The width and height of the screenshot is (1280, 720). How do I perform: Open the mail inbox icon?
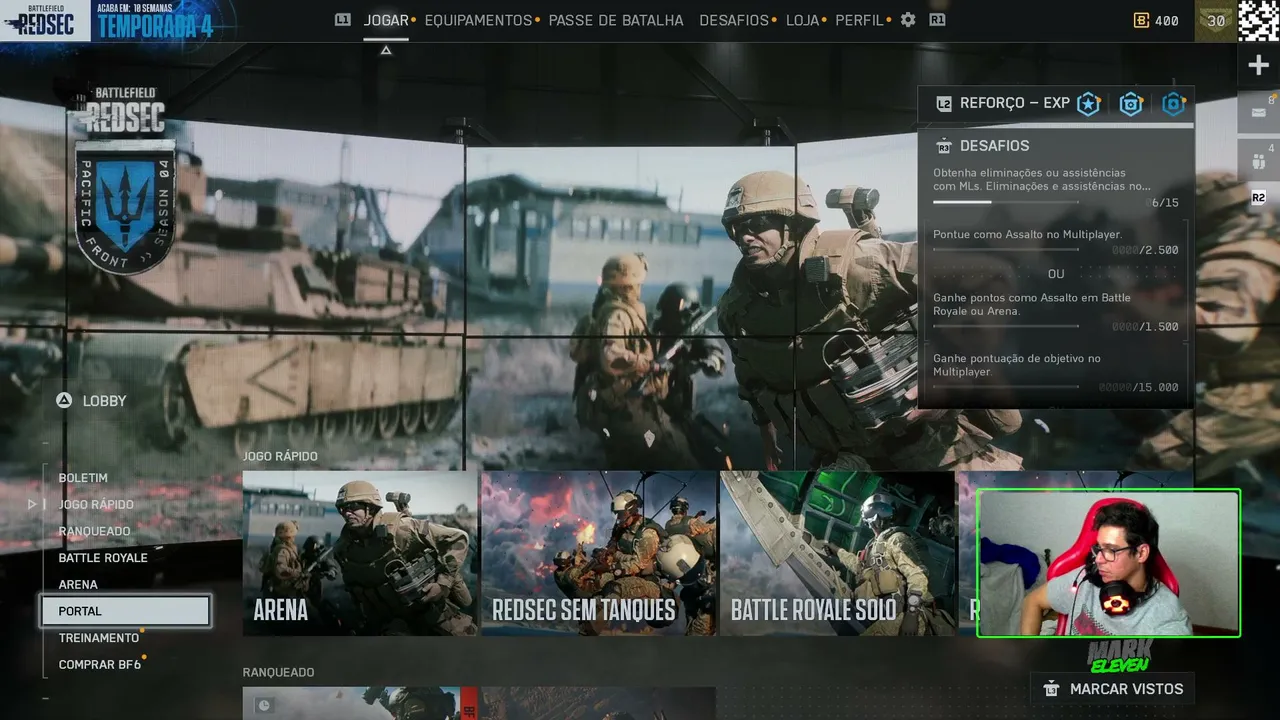[1258, 112]
